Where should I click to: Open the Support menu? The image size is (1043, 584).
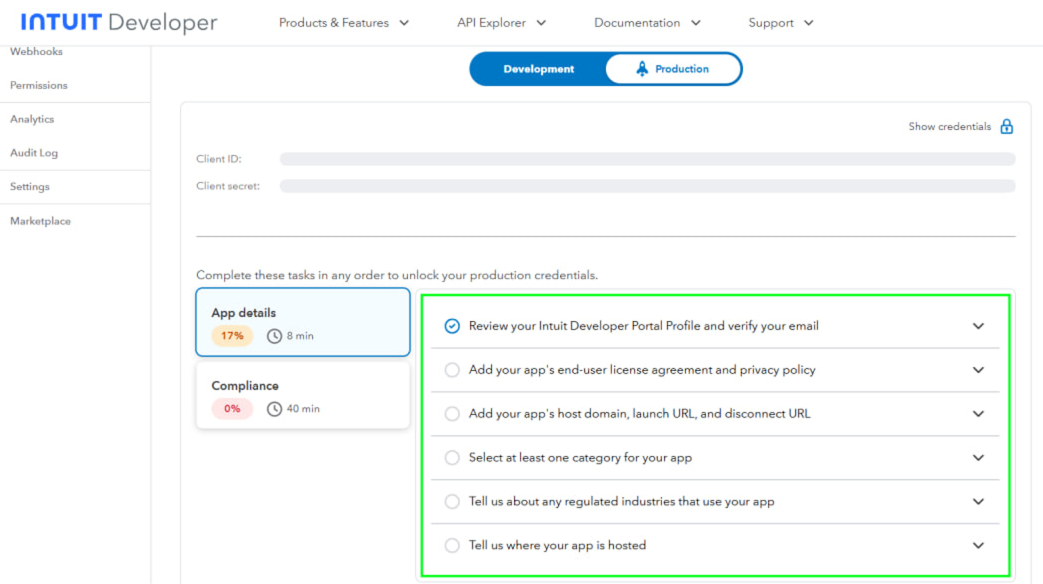(x=781, y=23)
